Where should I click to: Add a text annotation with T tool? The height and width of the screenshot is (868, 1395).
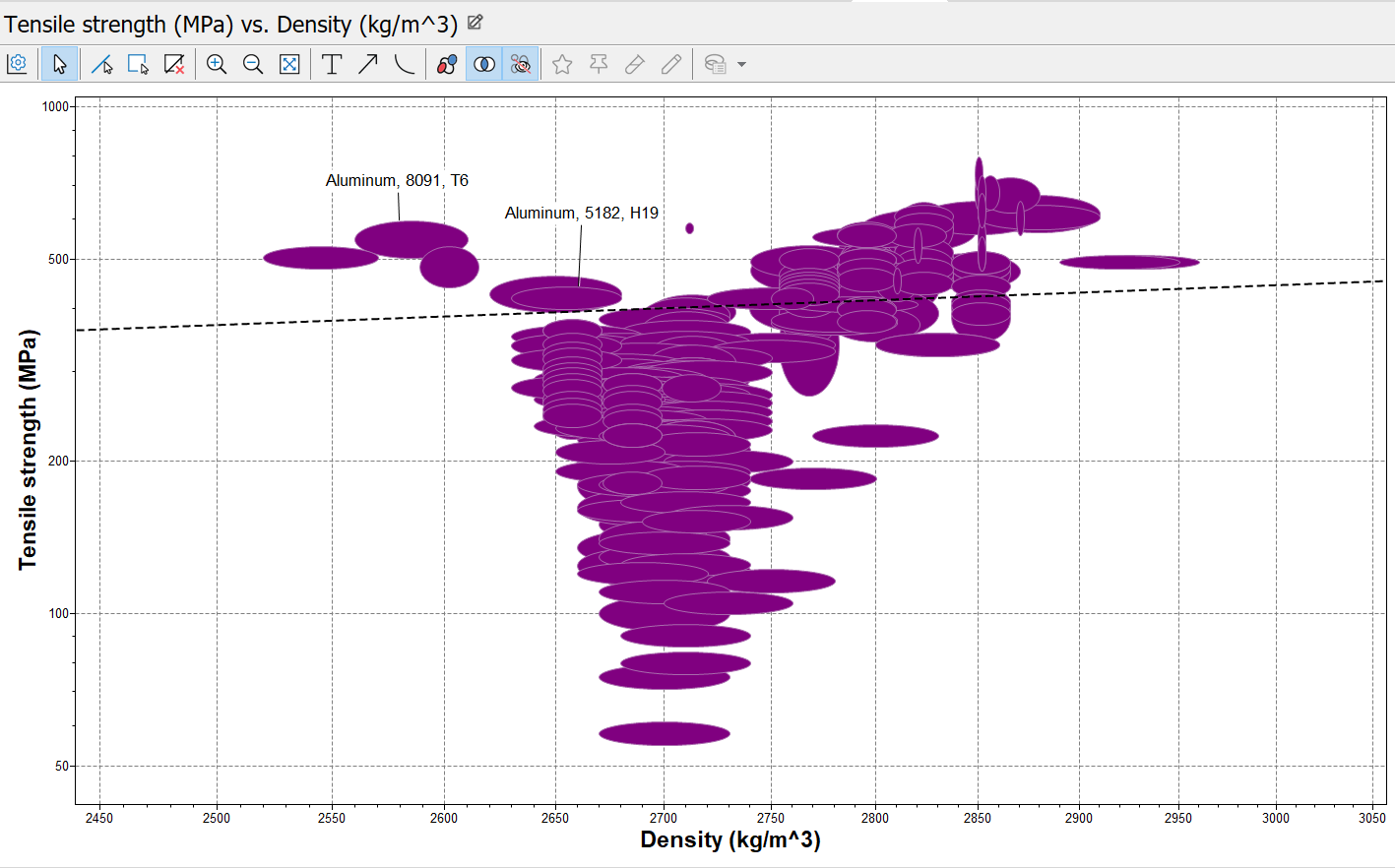pos(332,64)
